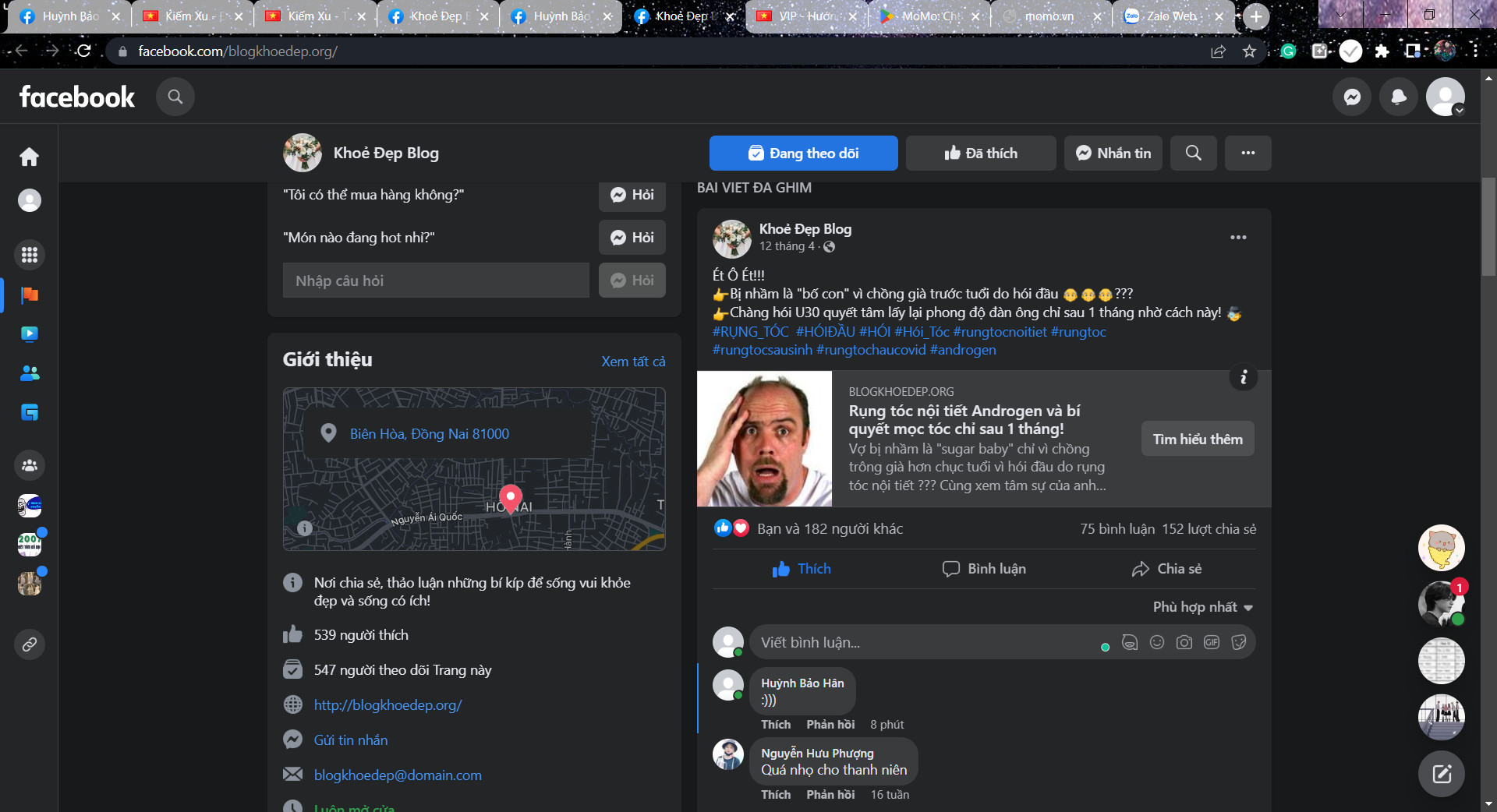Switch to VIP - Hướng browser tab
Viewport: 1497px width, 812px height.
807,16
